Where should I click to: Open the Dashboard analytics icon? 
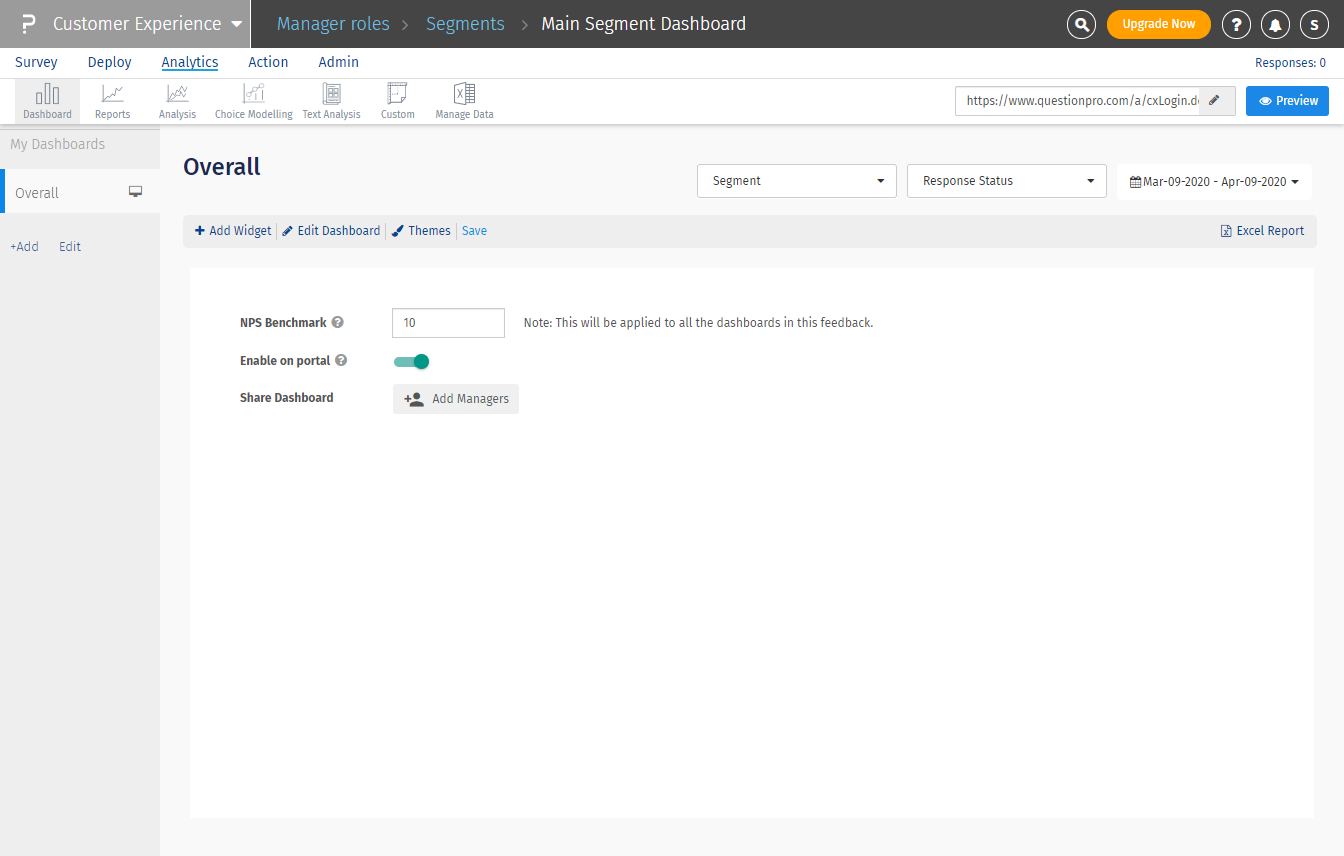pyautogui.click(x=47, y=101)
